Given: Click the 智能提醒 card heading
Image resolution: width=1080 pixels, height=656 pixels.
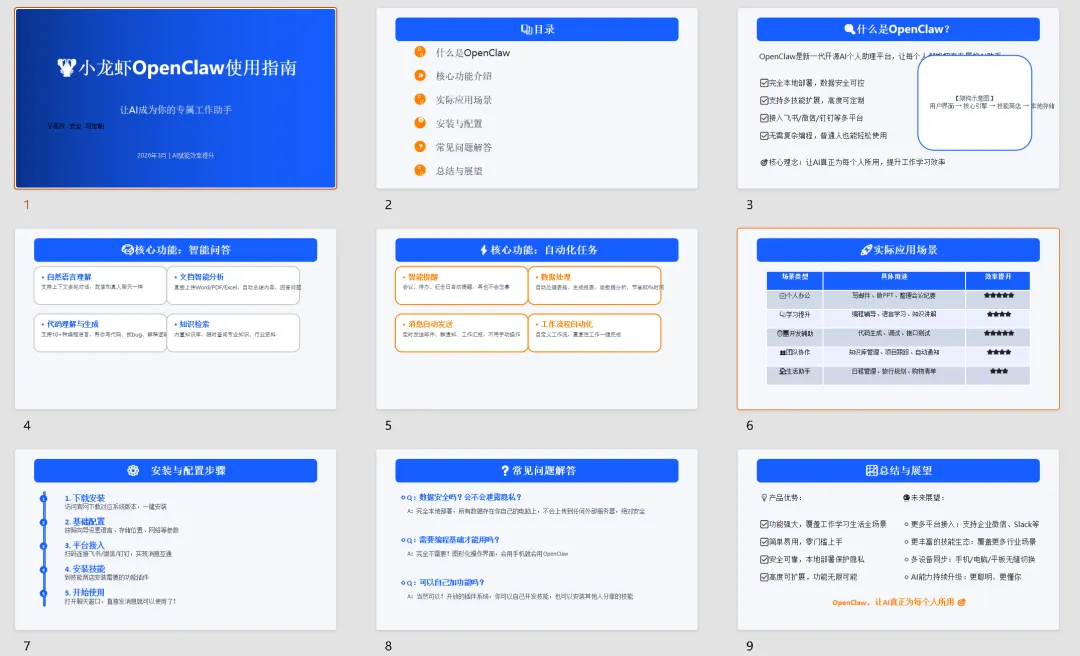Looking at the screenshot, I should coord(423,277).
